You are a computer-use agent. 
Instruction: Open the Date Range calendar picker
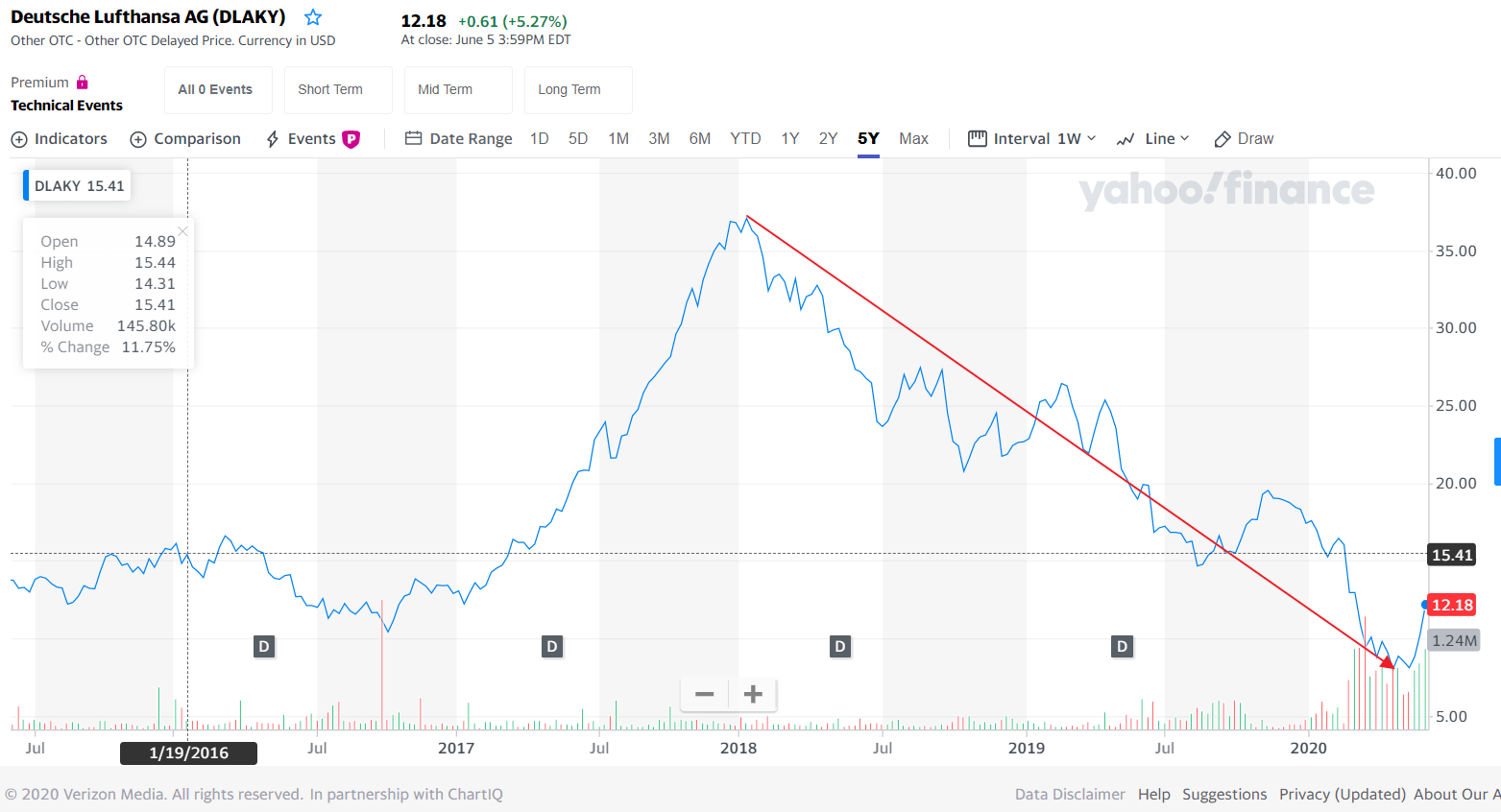click(458, 139)
